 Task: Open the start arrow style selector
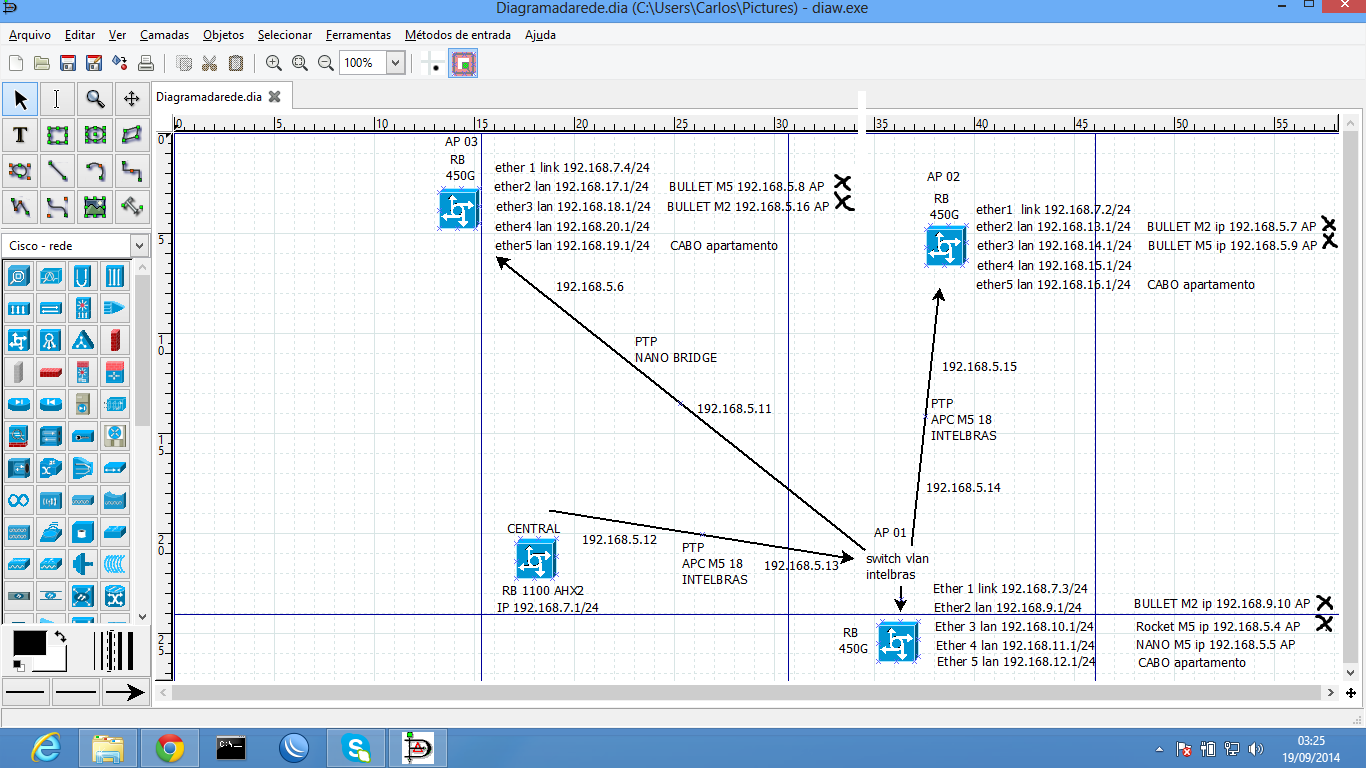point(26,691)
